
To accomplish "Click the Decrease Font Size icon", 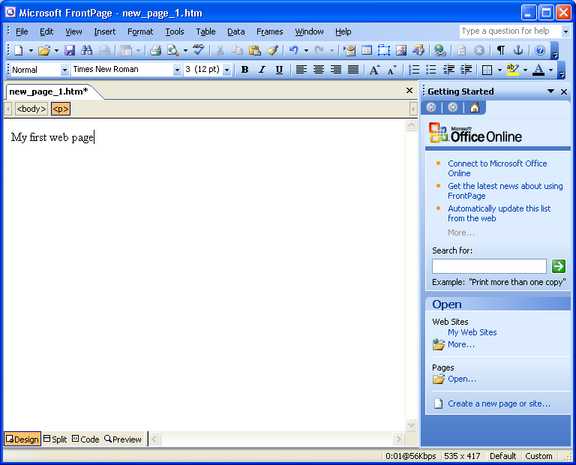I will (392, 69).
